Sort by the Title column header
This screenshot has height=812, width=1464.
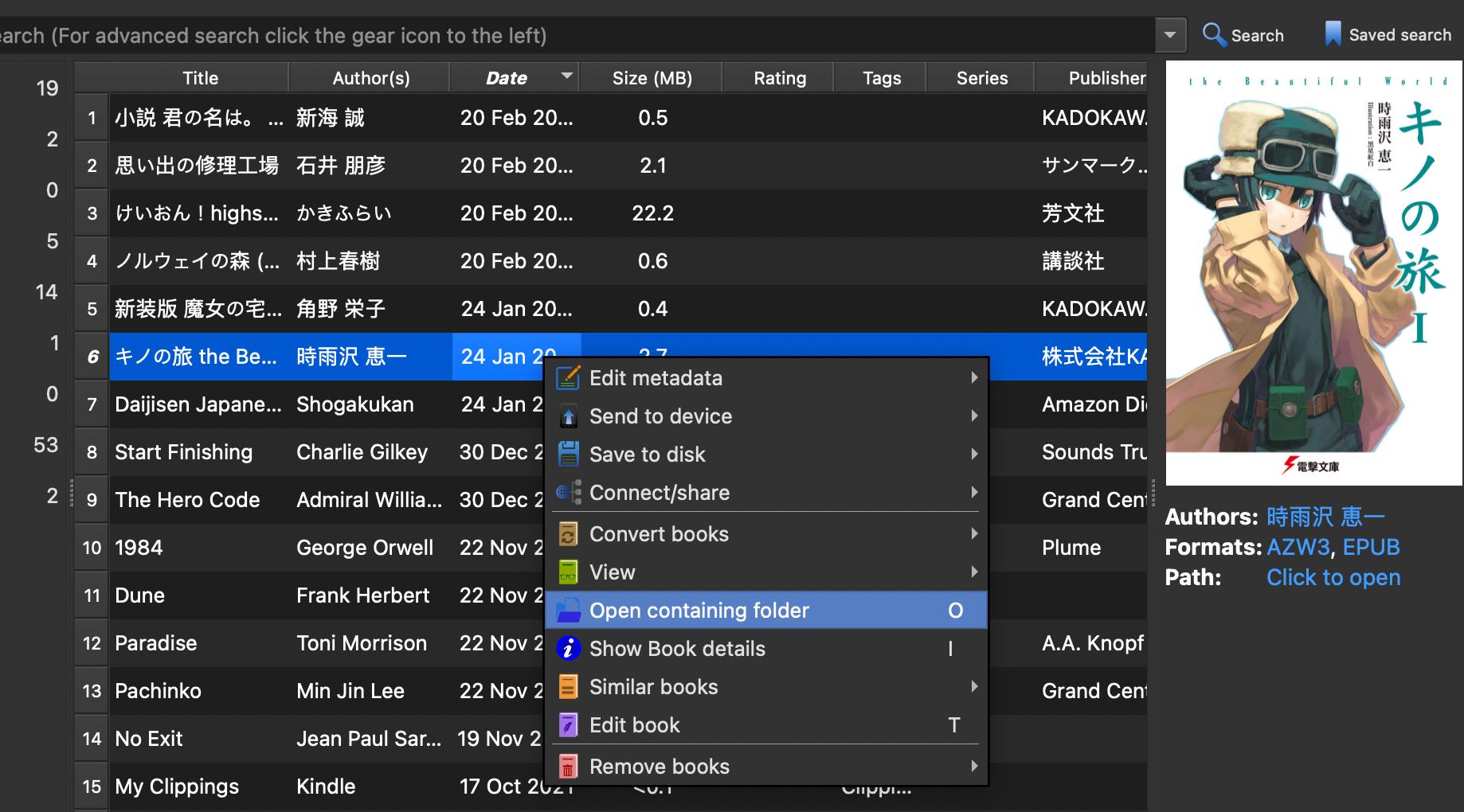(200, 78)
